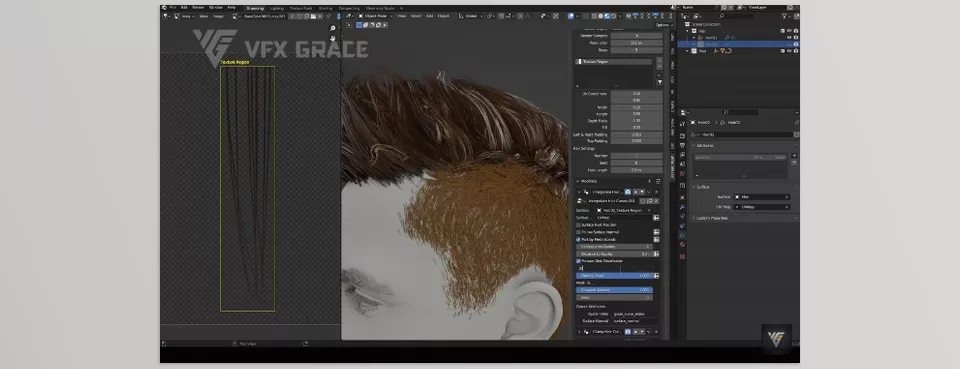The width and height of the screenshot is (960, 369).
Task: Expand the Clamp Hair Curves modifier
Action: [x=579, y=332]
